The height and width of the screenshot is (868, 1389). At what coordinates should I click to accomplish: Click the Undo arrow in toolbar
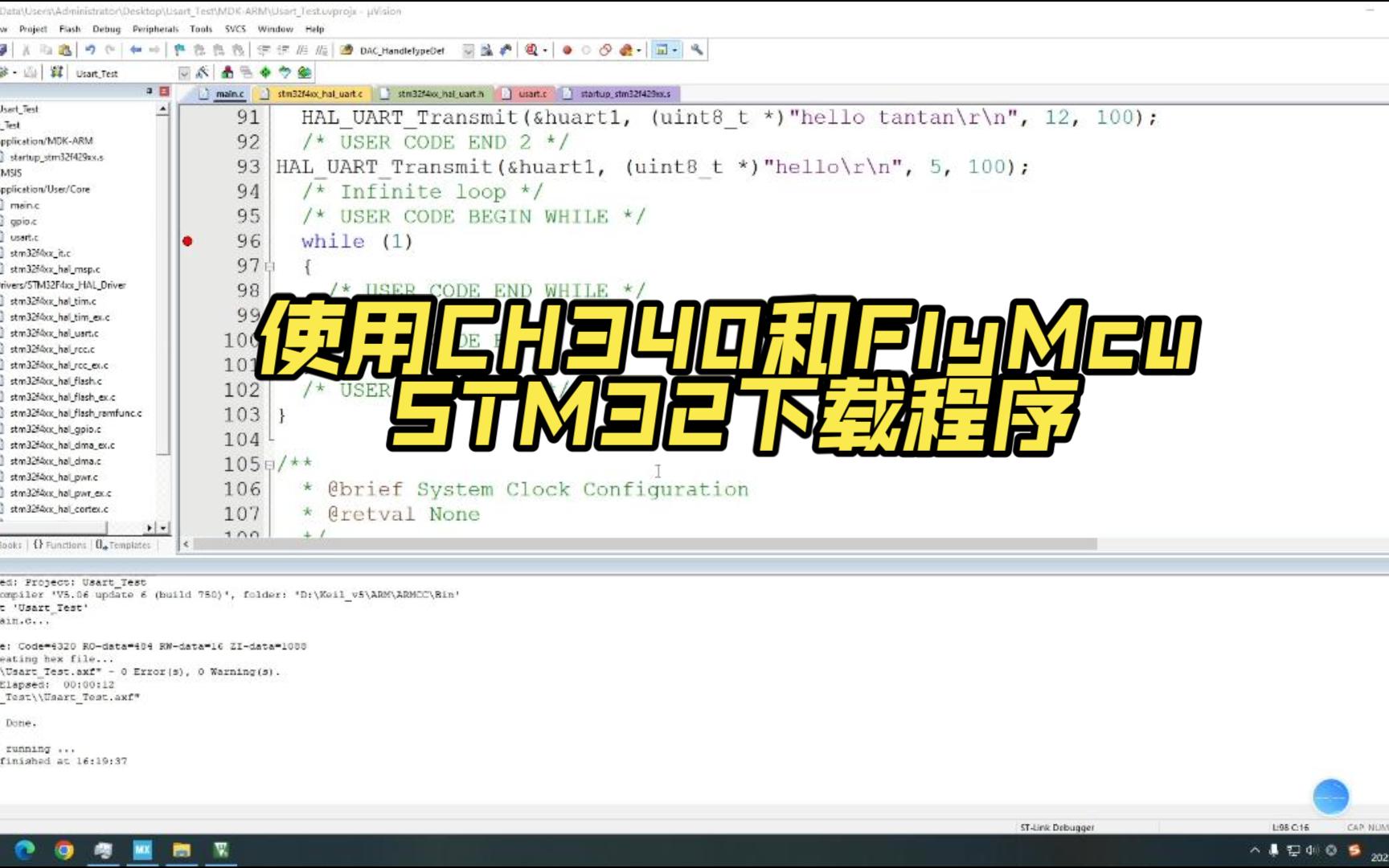[x=91, y=50]
